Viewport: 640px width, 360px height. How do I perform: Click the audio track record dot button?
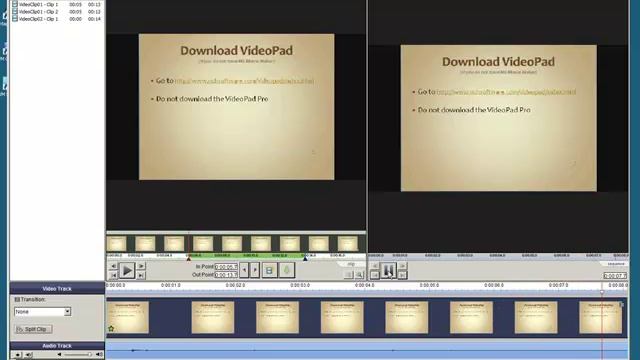coord(17,355)
